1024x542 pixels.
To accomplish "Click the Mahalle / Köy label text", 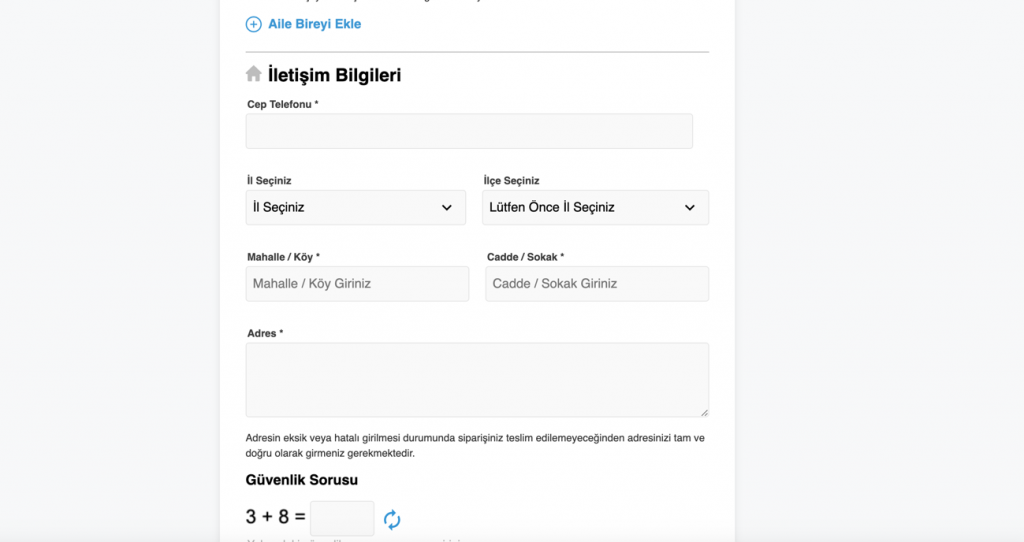I will 283,257.
